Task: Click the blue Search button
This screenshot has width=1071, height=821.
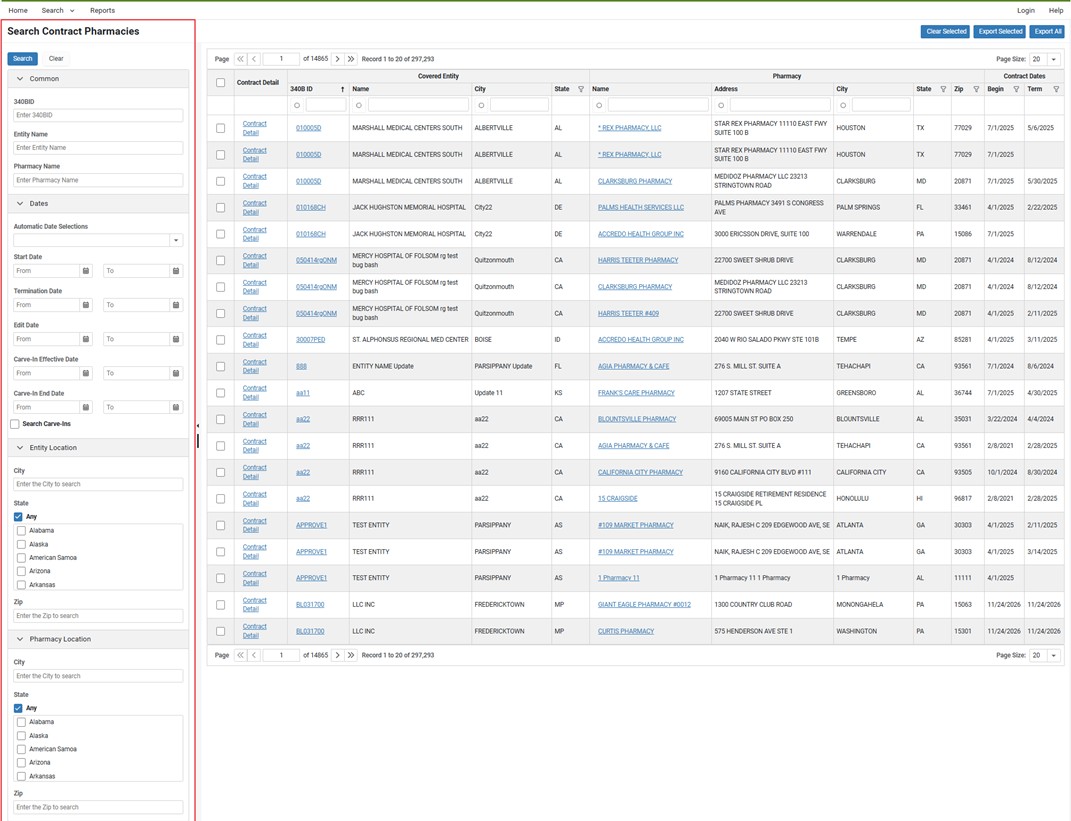Action: point(23,59)
